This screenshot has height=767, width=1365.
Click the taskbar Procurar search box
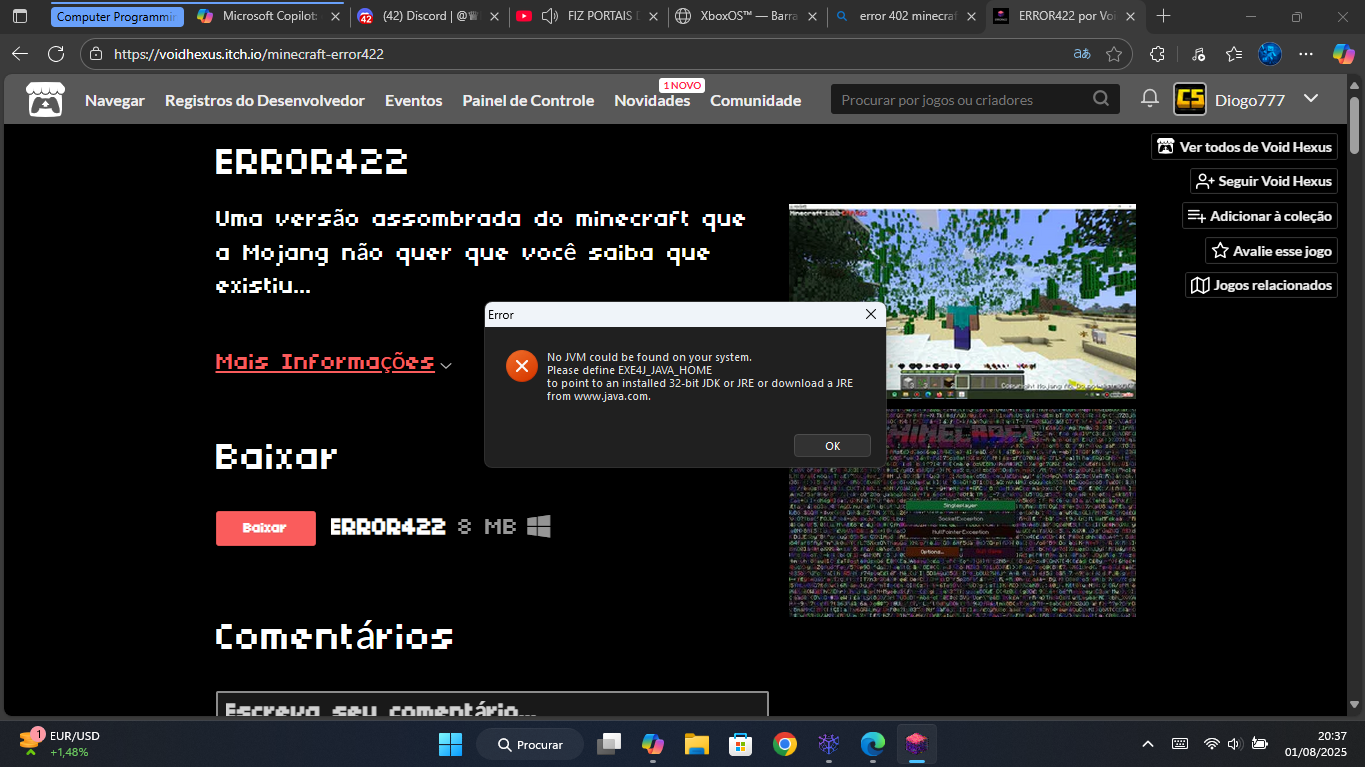coord(529,744)
